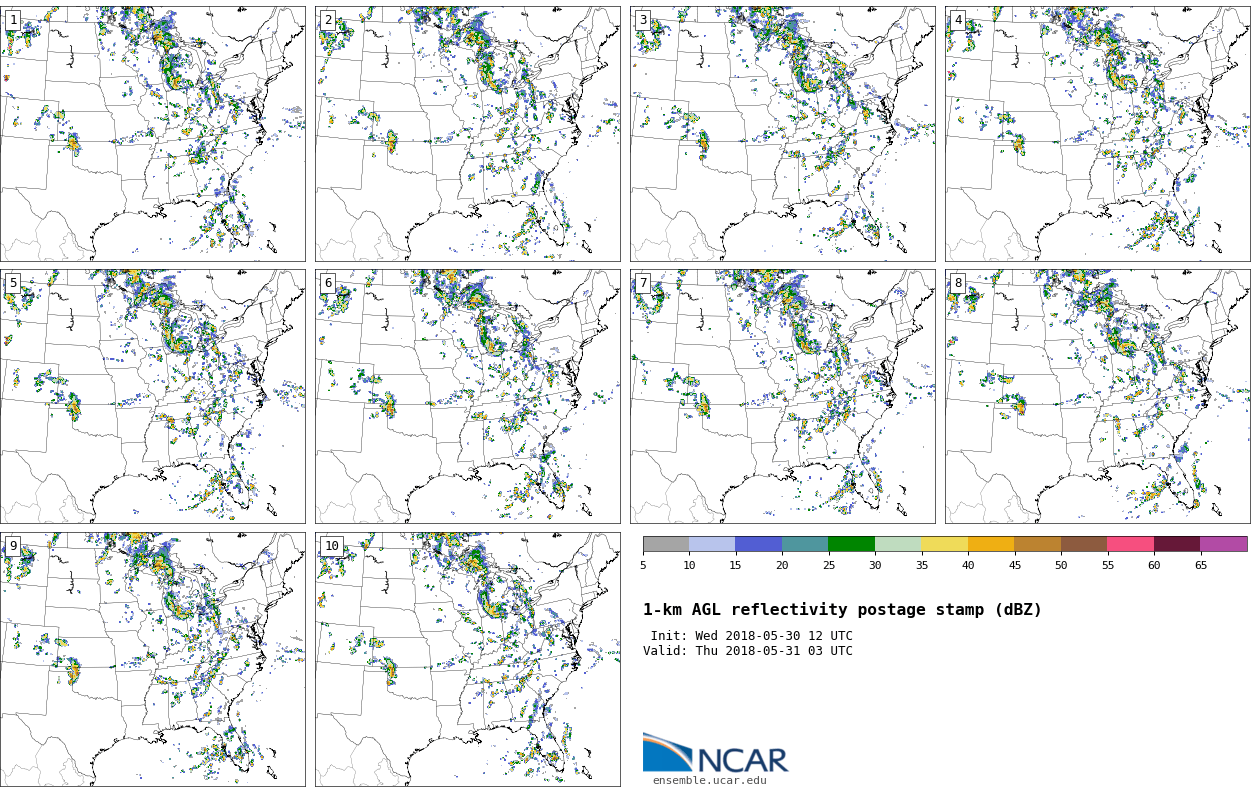This screenshot has width=1260, height=788.
Task: Click the NCAR logo
Action: (x=715, y=754)
